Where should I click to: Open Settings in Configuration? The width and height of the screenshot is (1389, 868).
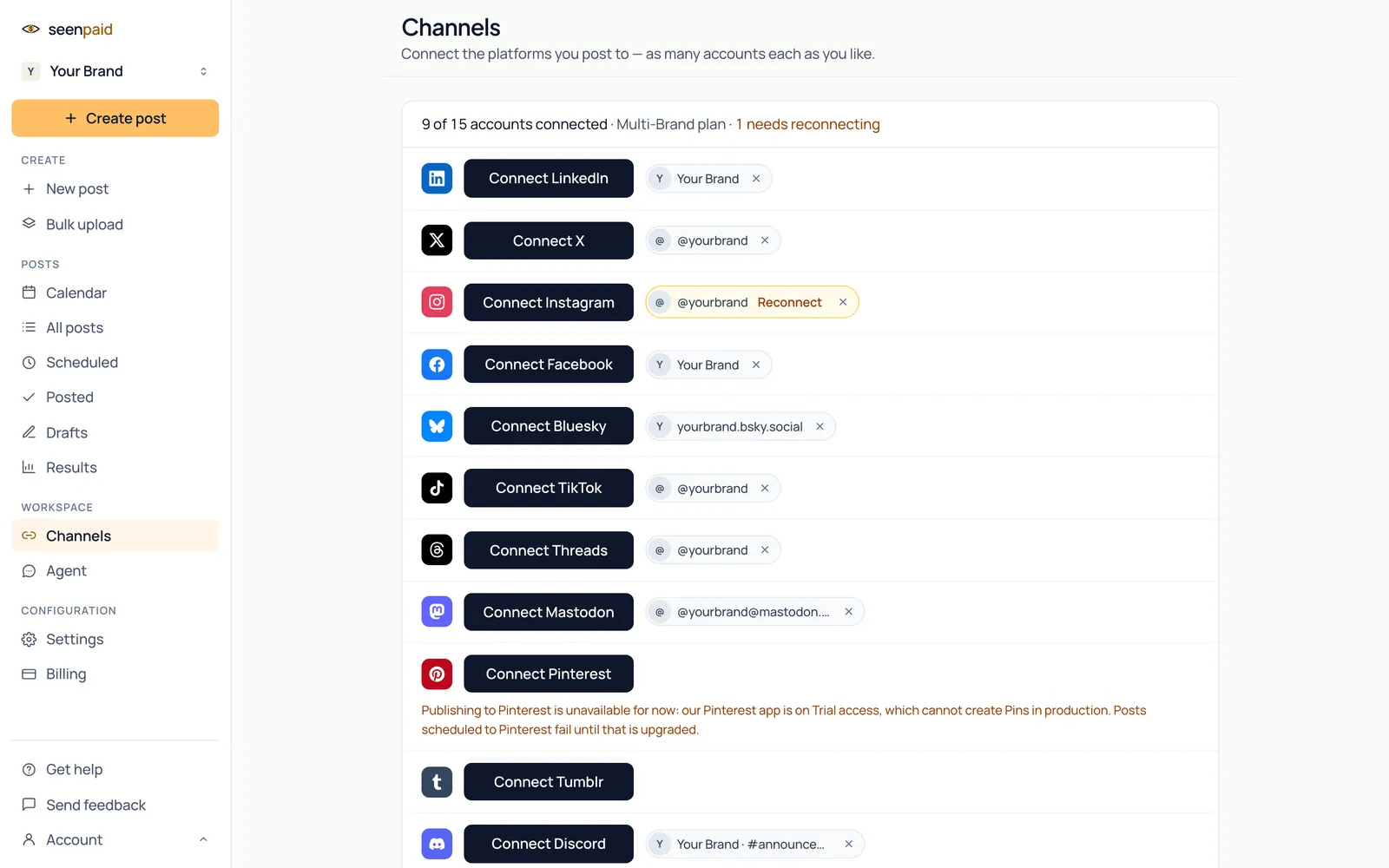tap(115, 639)
